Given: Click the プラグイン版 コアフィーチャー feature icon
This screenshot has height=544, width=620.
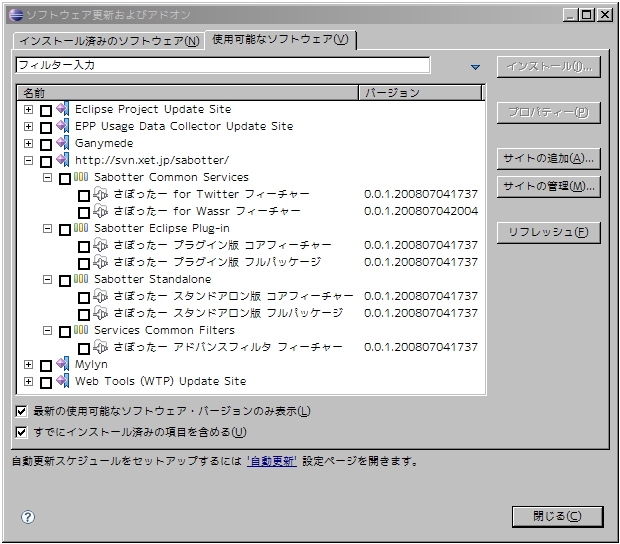Looking at the screenshot, I should 101,245.
